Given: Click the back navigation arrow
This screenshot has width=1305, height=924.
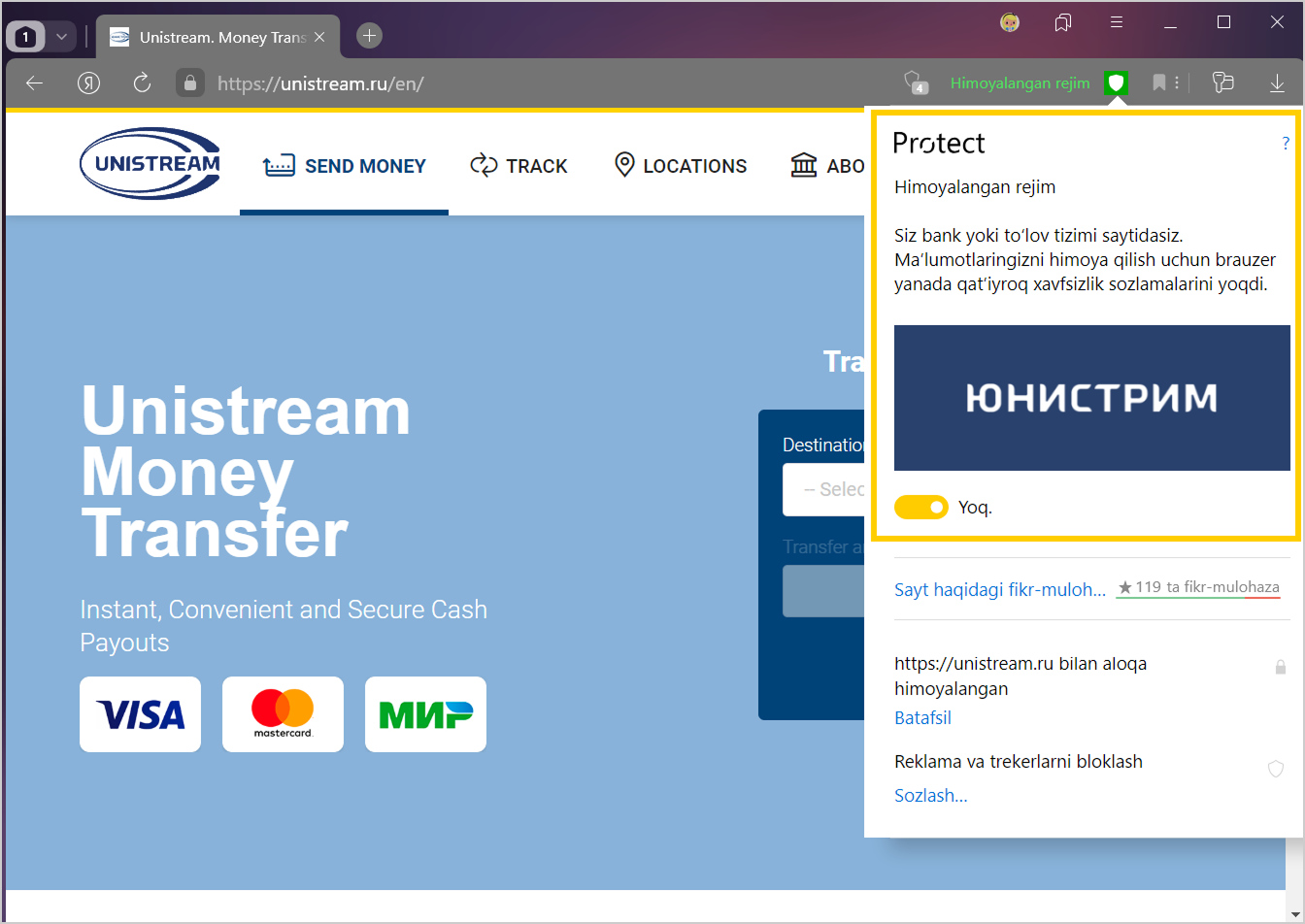Looking at the screenshot, I should pyautogui.click(x=35, y=83).
